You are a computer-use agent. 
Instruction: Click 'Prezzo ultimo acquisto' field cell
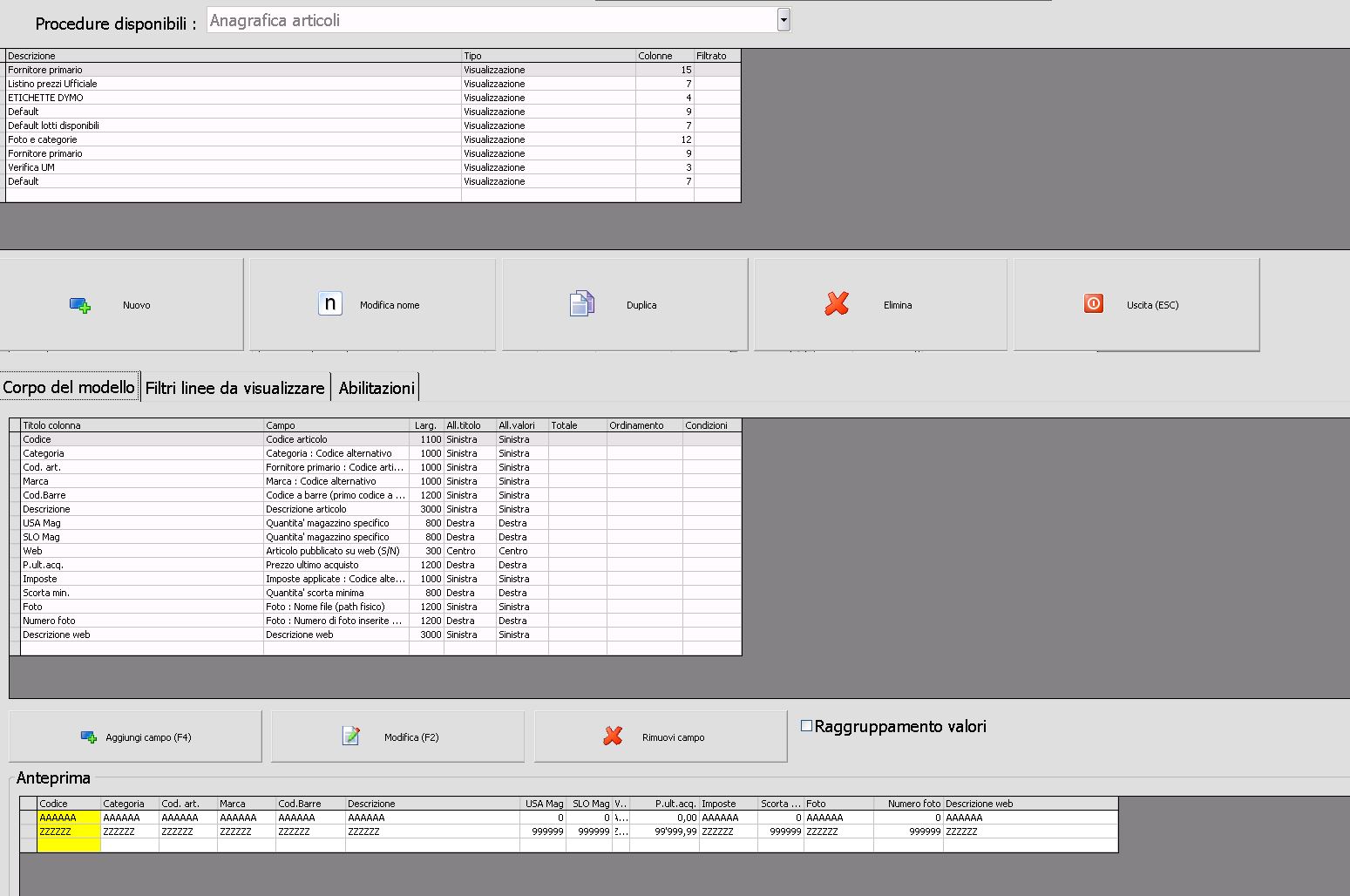(336, 565)
